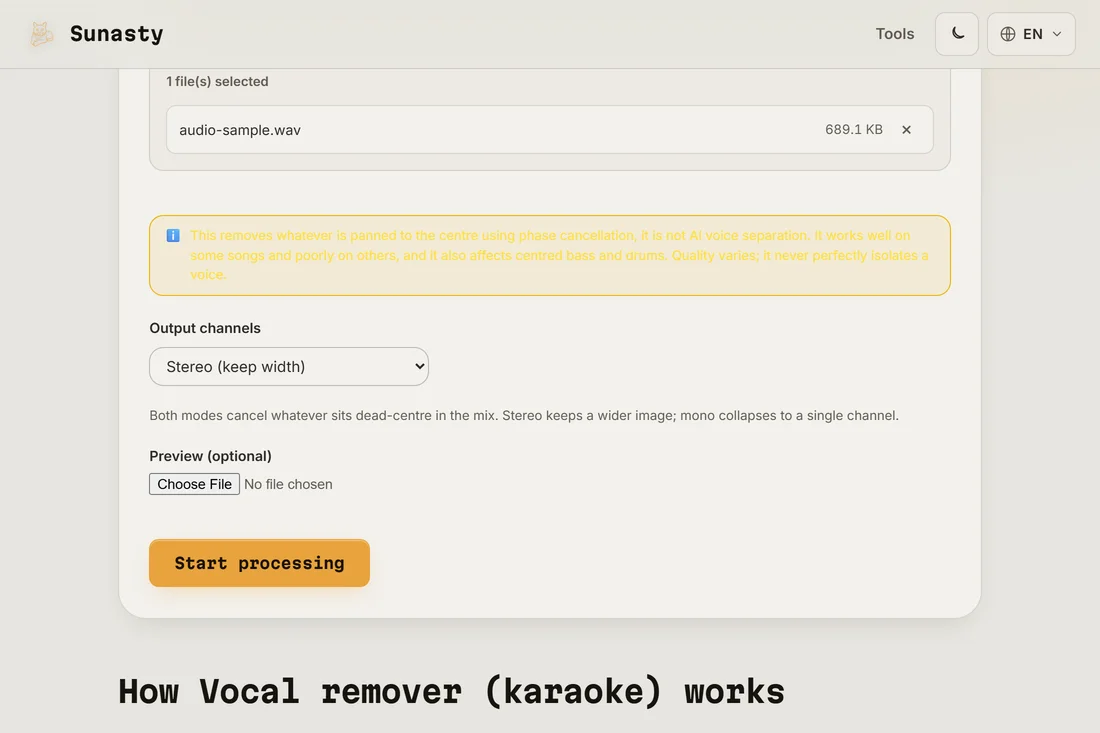Click the phase cancellation warning text
Screen dimensions: 1100x733
coord(559,255)
